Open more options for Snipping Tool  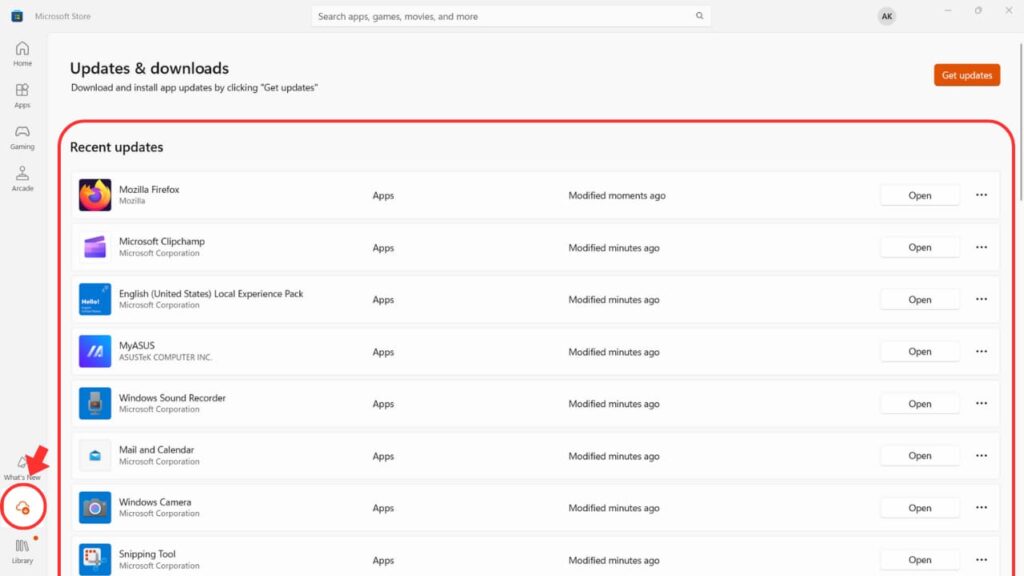click(x=981, y=560)
